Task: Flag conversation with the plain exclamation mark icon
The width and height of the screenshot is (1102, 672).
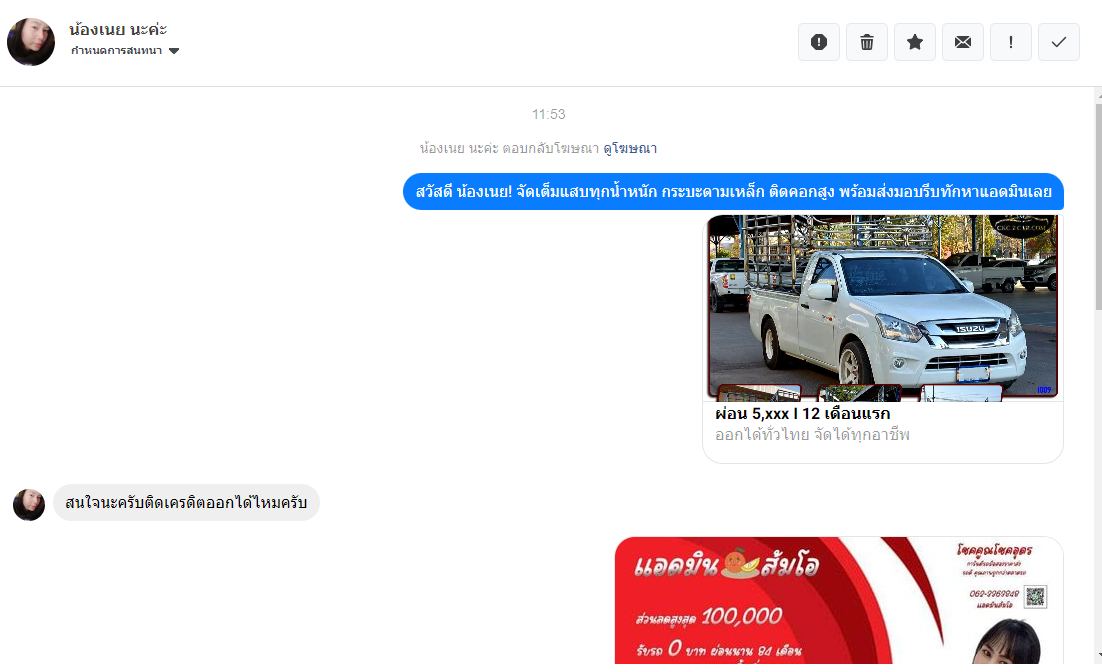Action: 1010,42
